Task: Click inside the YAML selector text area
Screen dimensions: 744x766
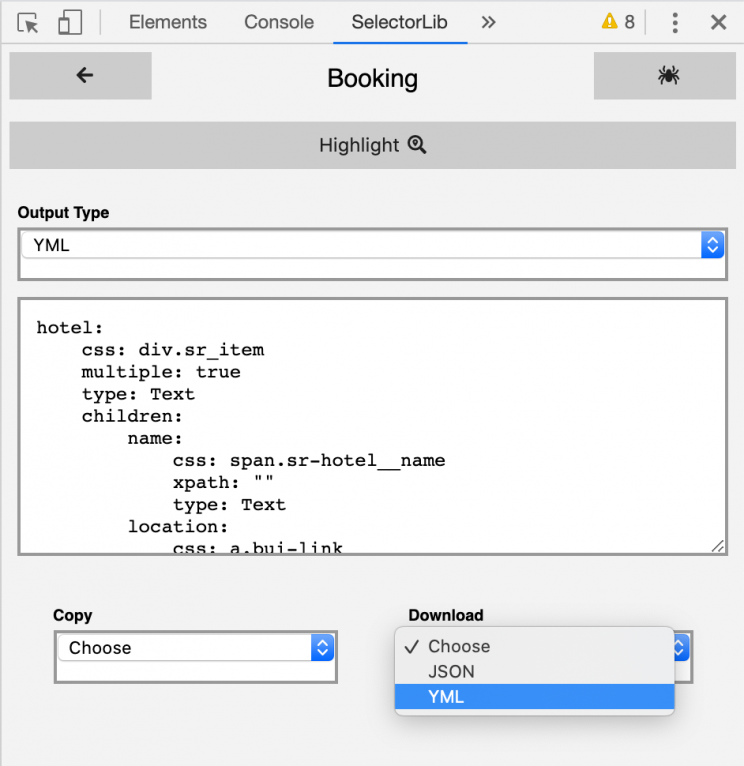Action: tap(373, 426)
